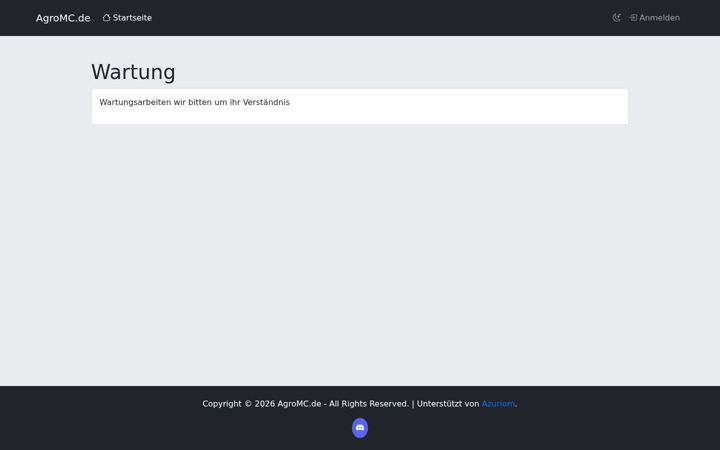Screen dimensions: 720x450
Task: Open the Azuriom link in the footer
Action: pyautogui.click(x=498, y=404)
